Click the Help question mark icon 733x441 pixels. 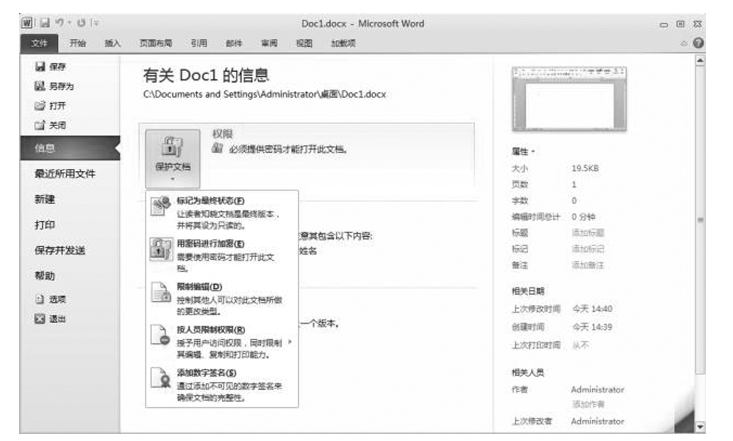pyautogui.click(x=698, y=43)
